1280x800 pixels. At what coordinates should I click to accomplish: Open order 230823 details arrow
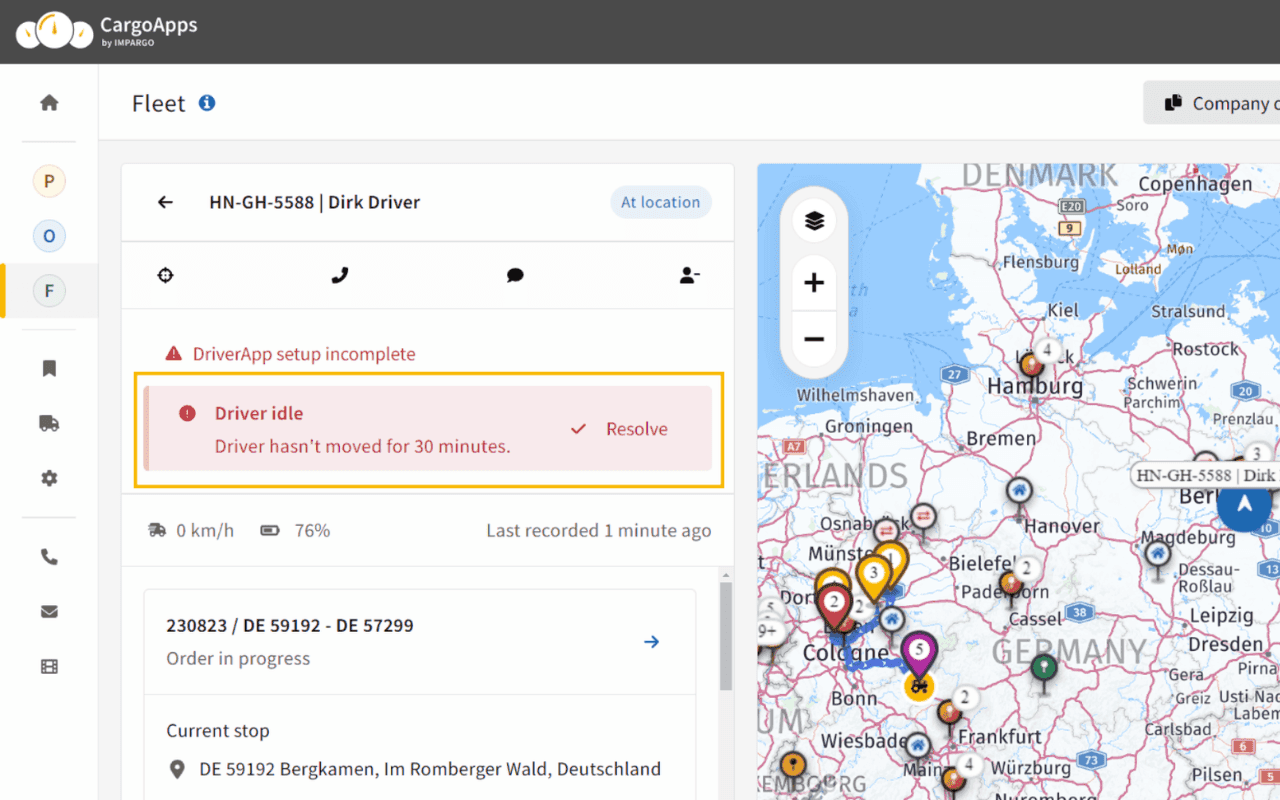point(651,642)
